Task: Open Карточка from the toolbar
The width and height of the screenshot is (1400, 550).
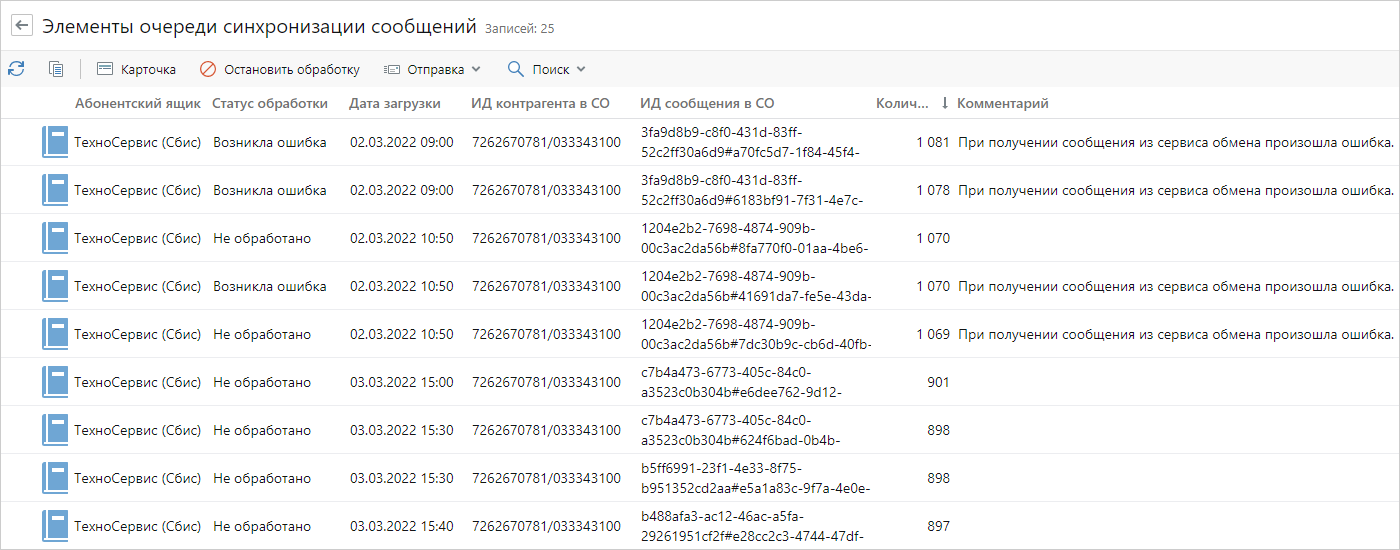Action: [136, 69]
